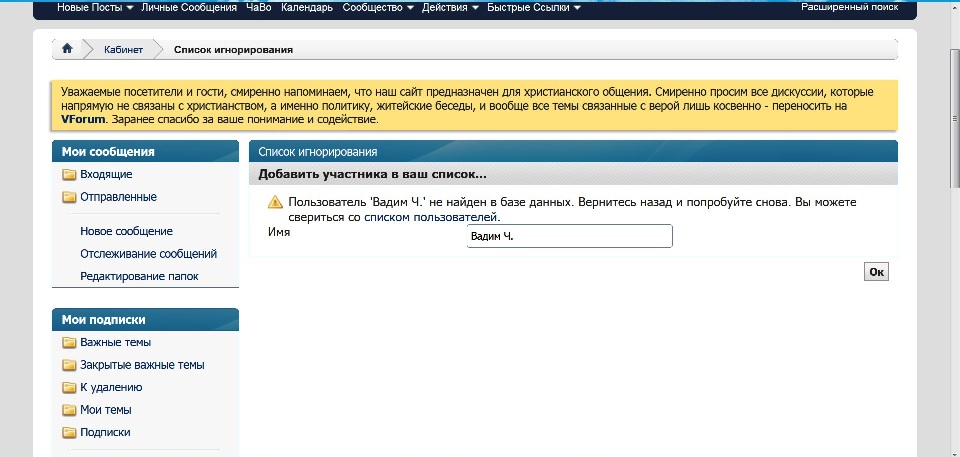This screenshot has width=960, height=457.
Task: Click the Закрытые важные темы folder icon
Action: [69, 365]
